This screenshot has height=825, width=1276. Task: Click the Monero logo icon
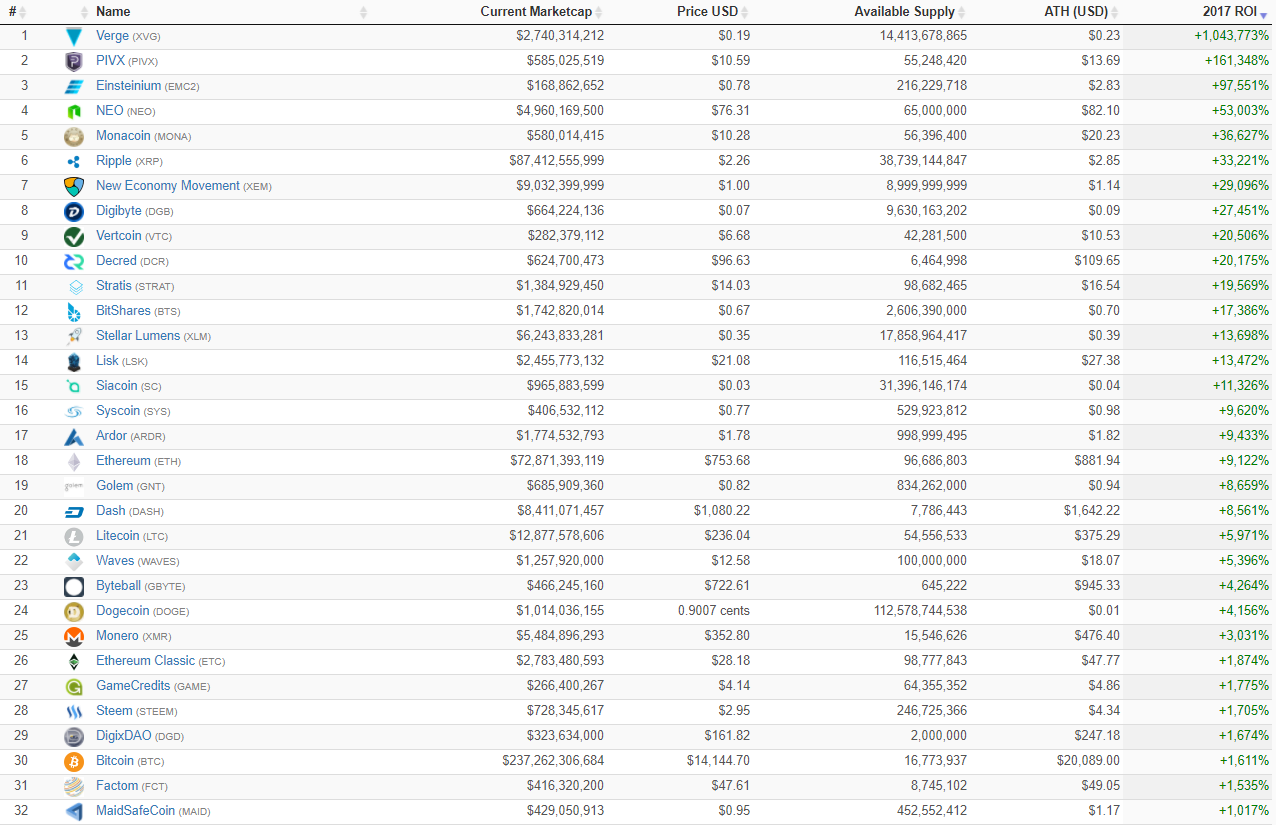tap(74, 636)
